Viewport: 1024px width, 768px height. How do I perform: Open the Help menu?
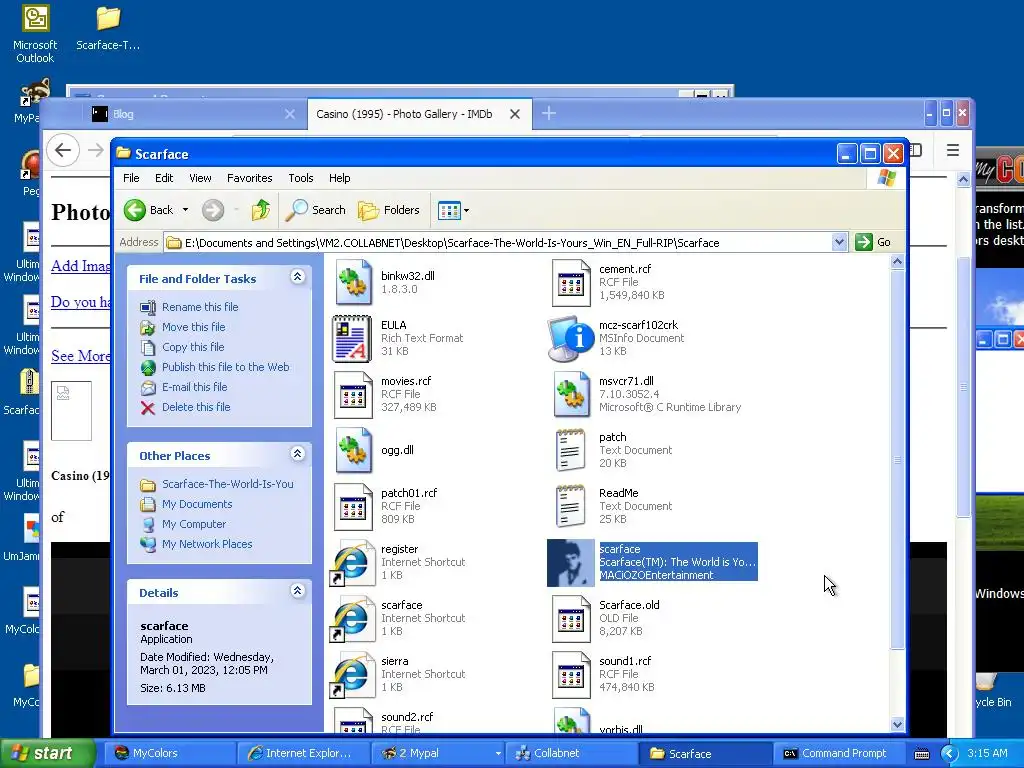click(340, 178)
